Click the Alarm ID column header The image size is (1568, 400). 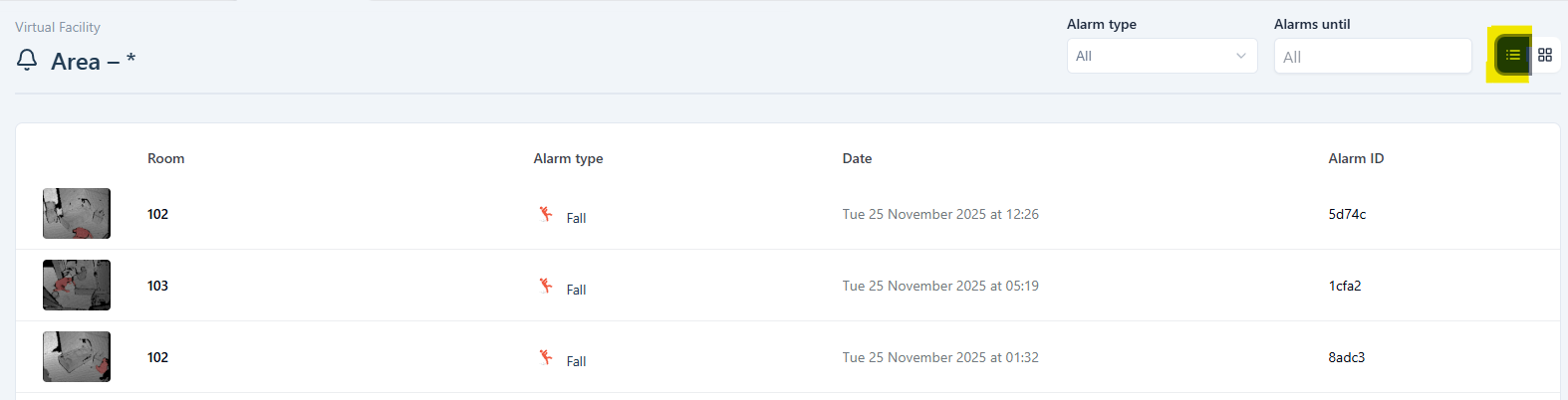pyautogui.click(x=1356, y=158)
